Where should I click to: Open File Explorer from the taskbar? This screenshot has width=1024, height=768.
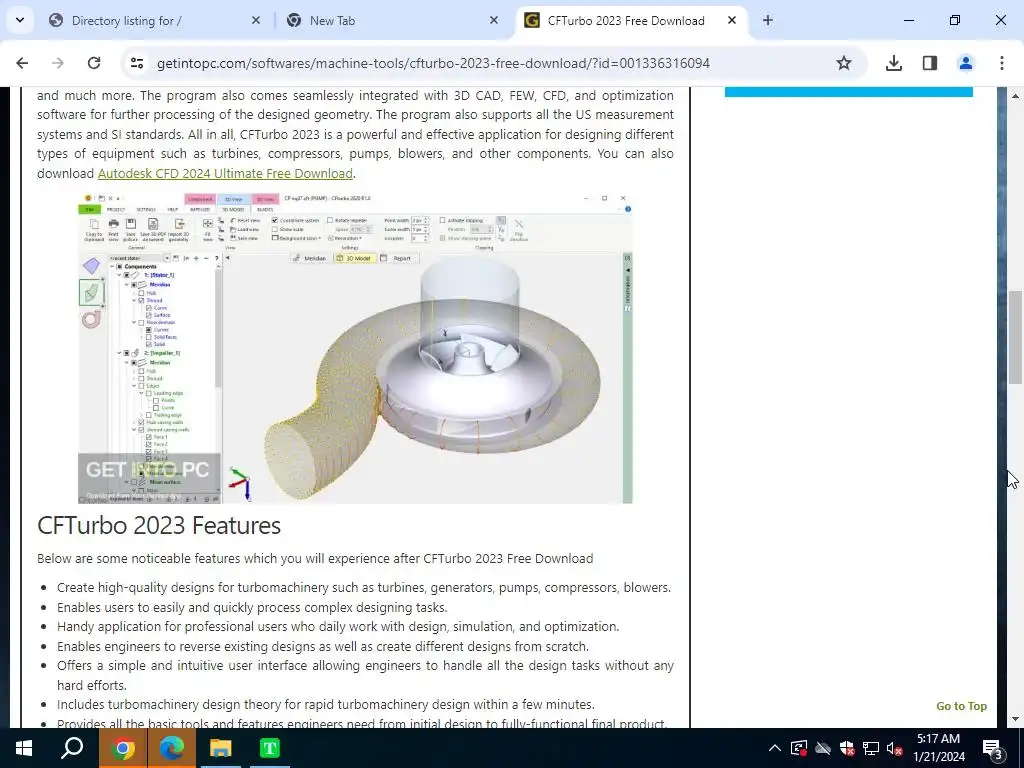[x=220, y=748]
